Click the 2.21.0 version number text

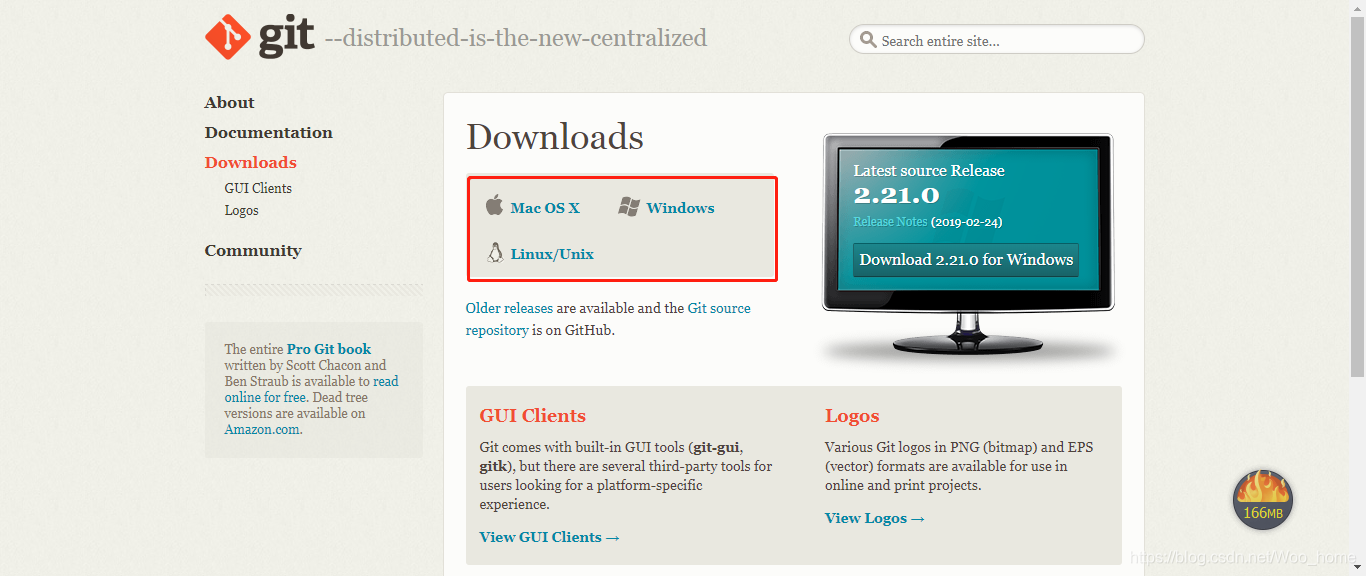tap(896, 195)
